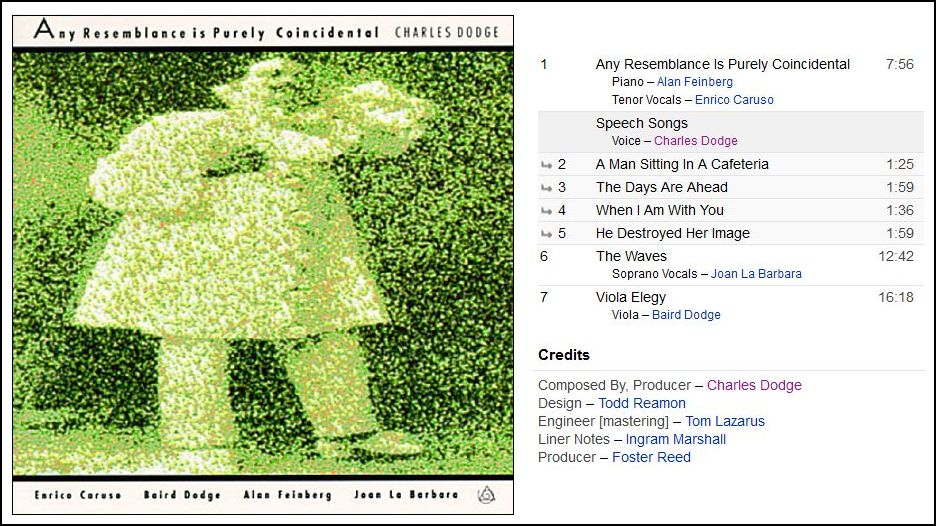Click the 'Credits' section heading
This screenshot has height=526, width=936.
[564, 355]
